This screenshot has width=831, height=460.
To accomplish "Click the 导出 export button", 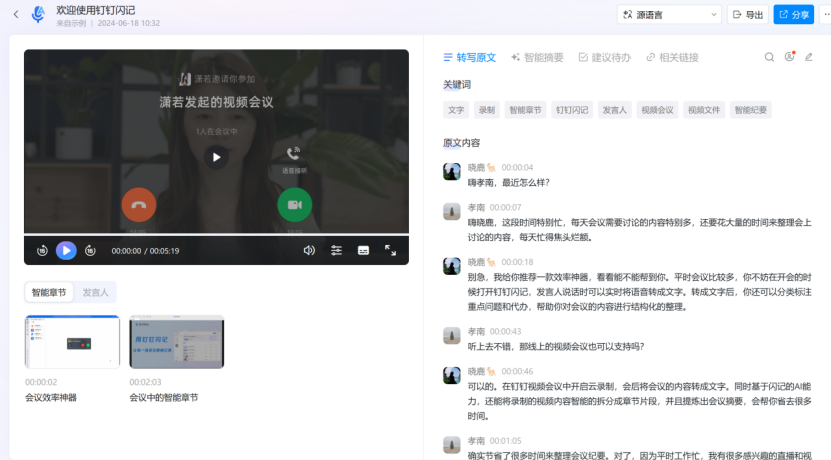I will pyautogui.click(x=748, y=14).
